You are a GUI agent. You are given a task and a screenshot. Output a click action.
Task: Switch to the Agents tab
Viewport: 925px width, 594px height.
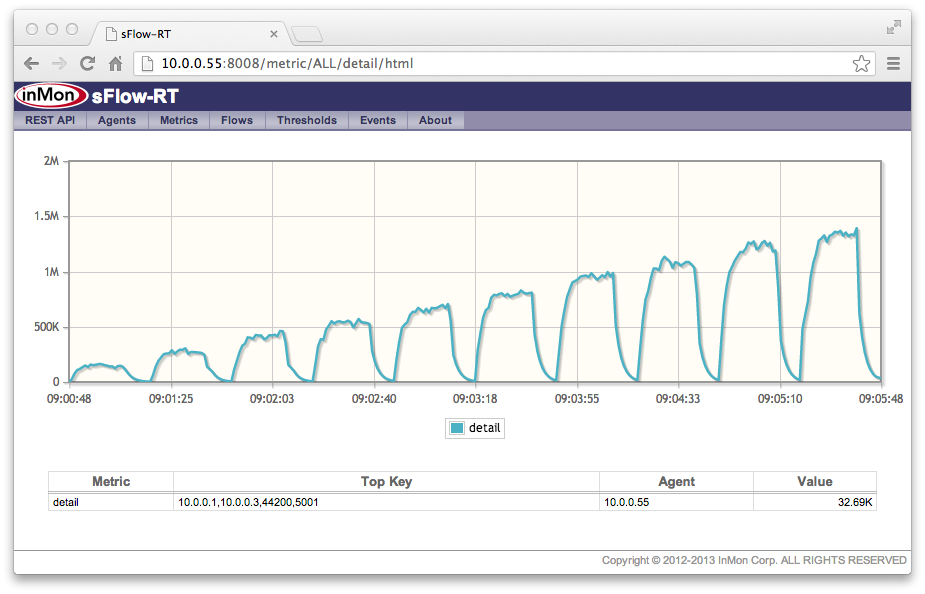click(x=117, y=120)
